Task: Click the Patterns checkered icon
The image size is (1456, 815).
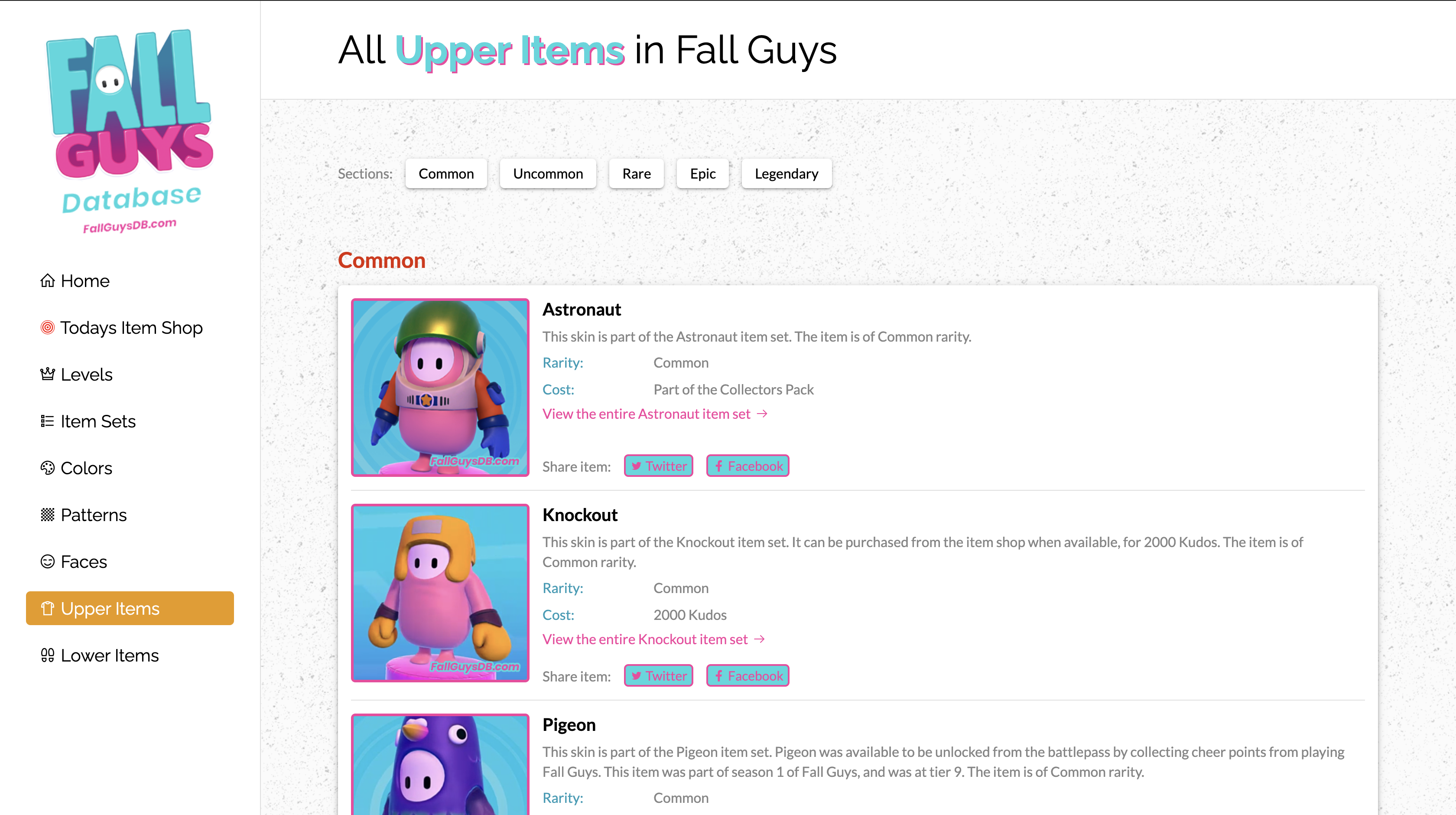Action: (48, 515)
